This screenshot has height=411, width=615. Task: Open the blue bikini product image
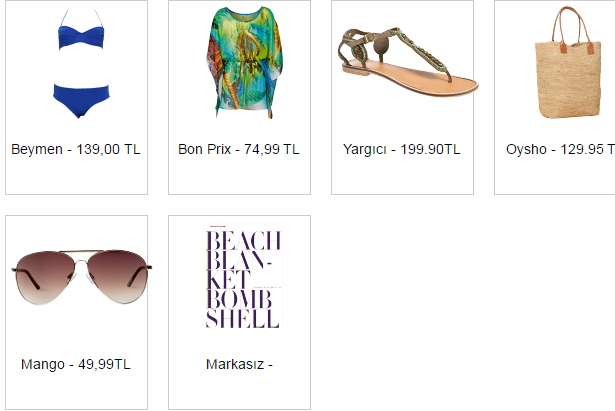tap(81, 63)
